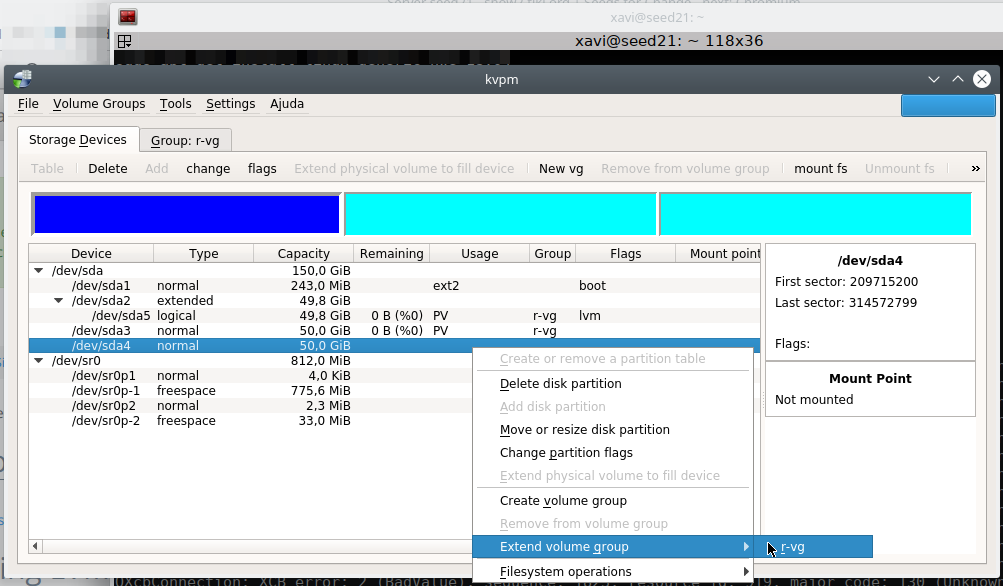Viewport: 1003px width, 586px height.
Task: Open the Volume Groups menu
Action: click(98, 103)
